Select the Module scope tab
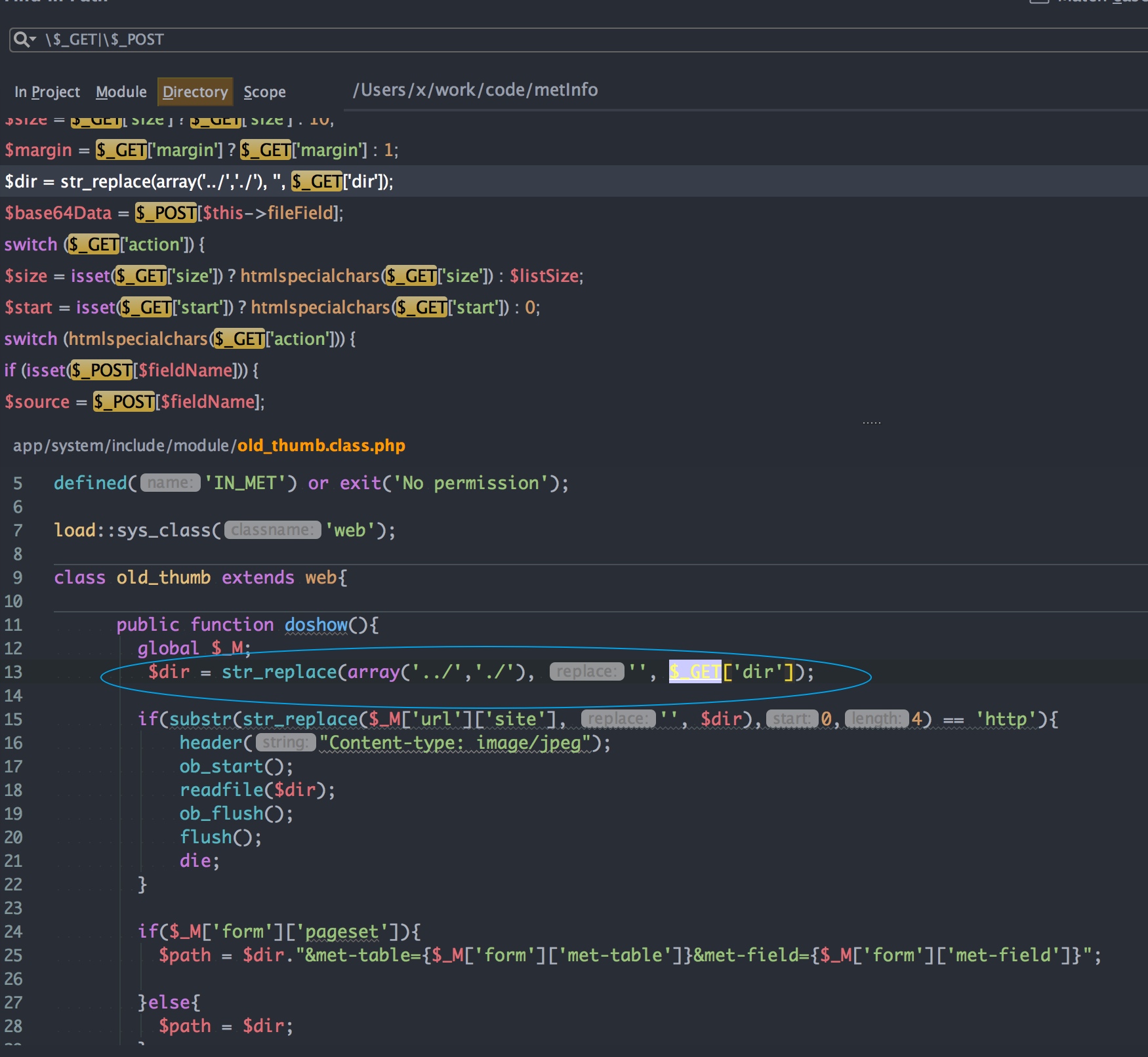Screen dimensions: 1148x1057 click(x=121, y=92)
